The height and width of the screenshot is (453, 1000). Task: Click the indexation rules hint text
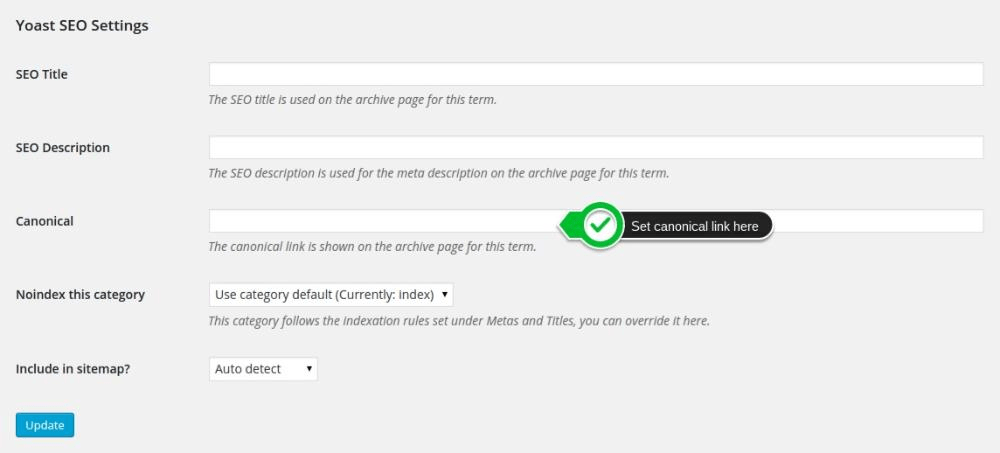click(x=459, y=321)
